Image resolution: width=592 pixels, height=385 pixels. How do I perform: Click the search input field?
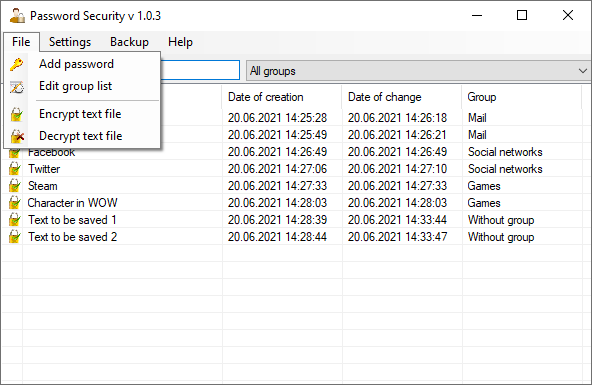point(199,70)
